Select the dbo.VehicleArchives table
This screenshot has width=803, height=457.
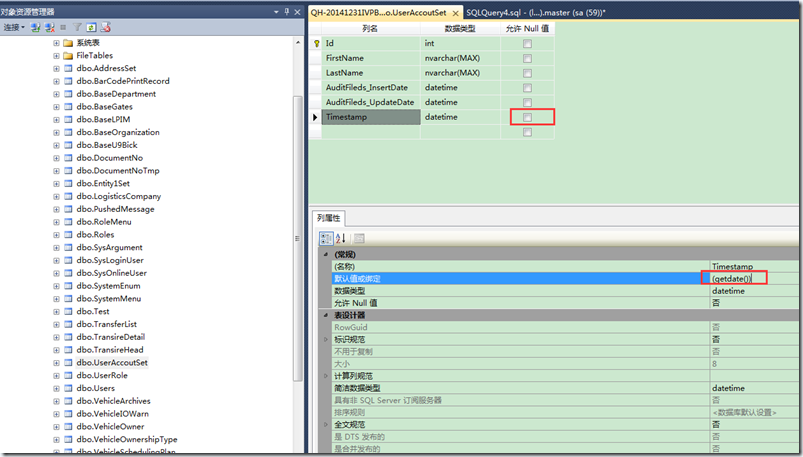(x=114, y=401)
